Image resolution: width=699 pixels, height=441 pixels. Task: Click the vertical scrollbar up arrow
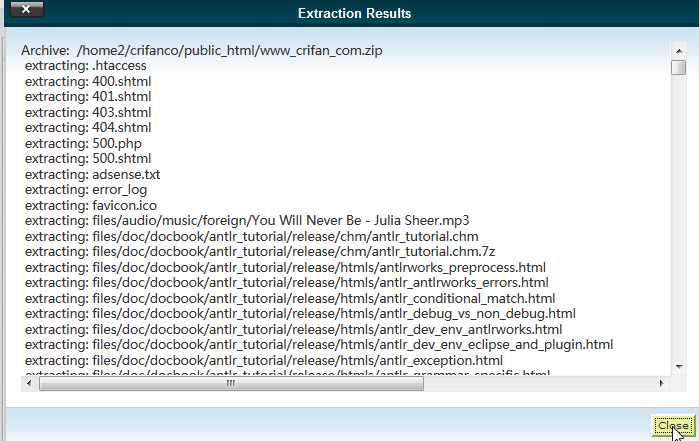679,51
